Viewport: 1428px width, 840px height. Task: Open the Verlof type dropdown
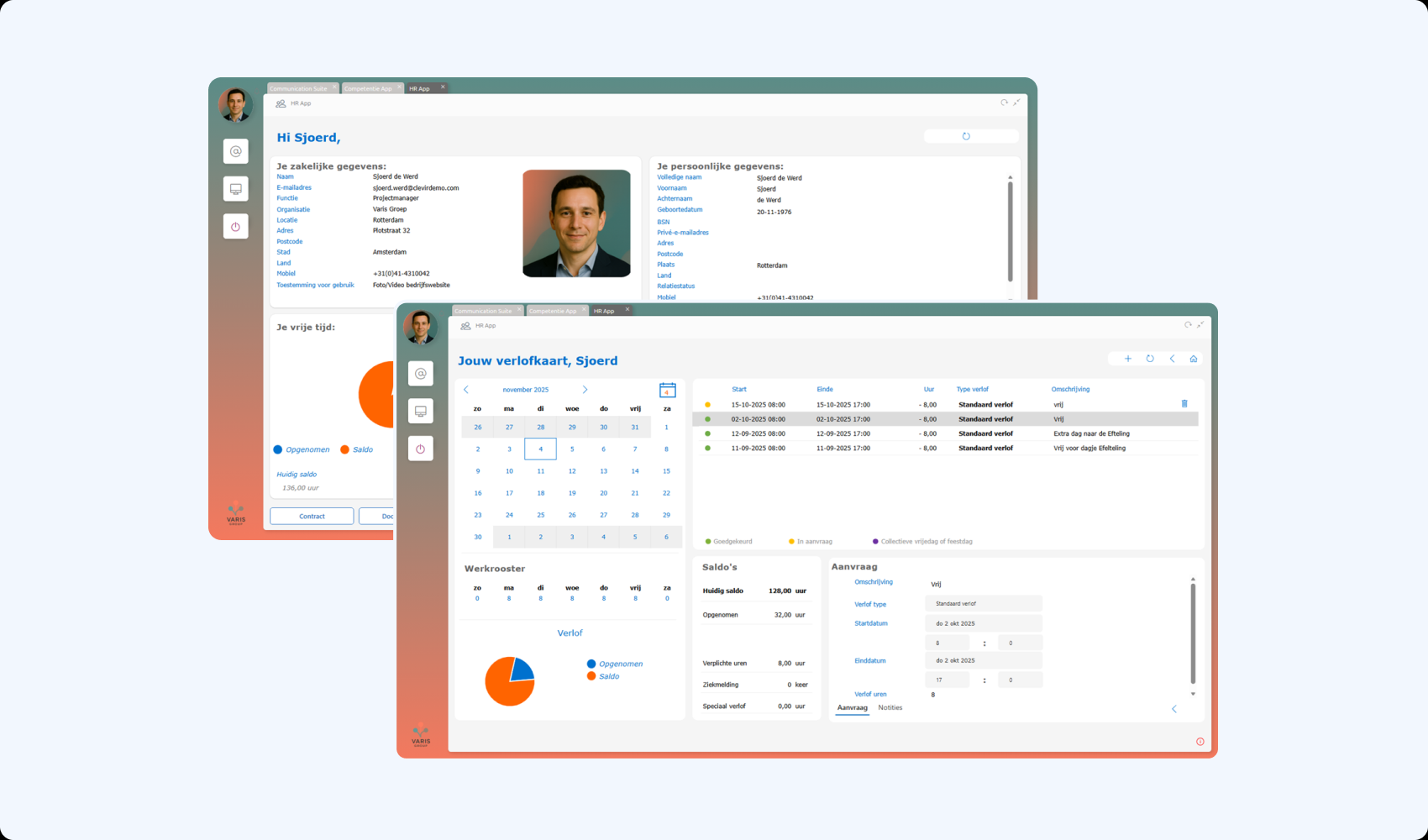point(983,604)
